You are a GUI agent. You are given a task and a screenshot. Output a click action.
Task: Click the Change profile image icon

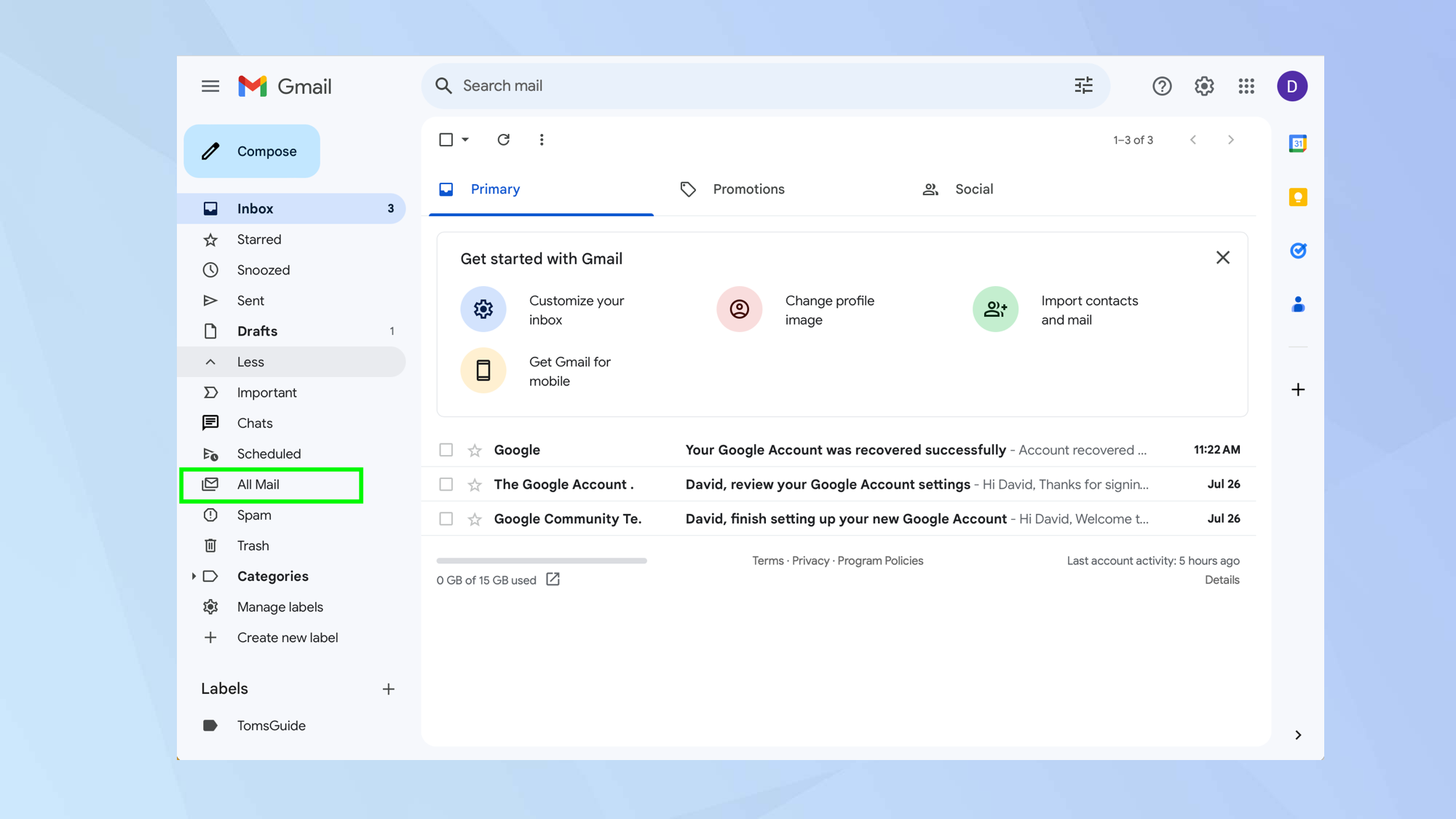point(740,309)
